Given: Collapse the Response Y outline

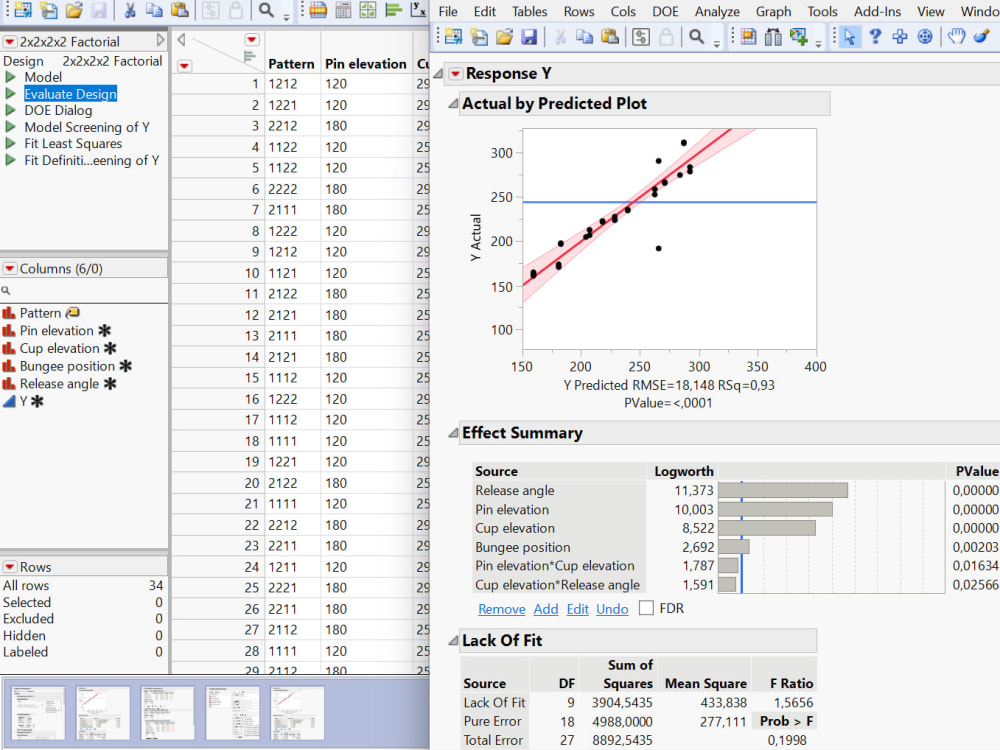Looking at the screenshot, I should [x=438, y=74].
